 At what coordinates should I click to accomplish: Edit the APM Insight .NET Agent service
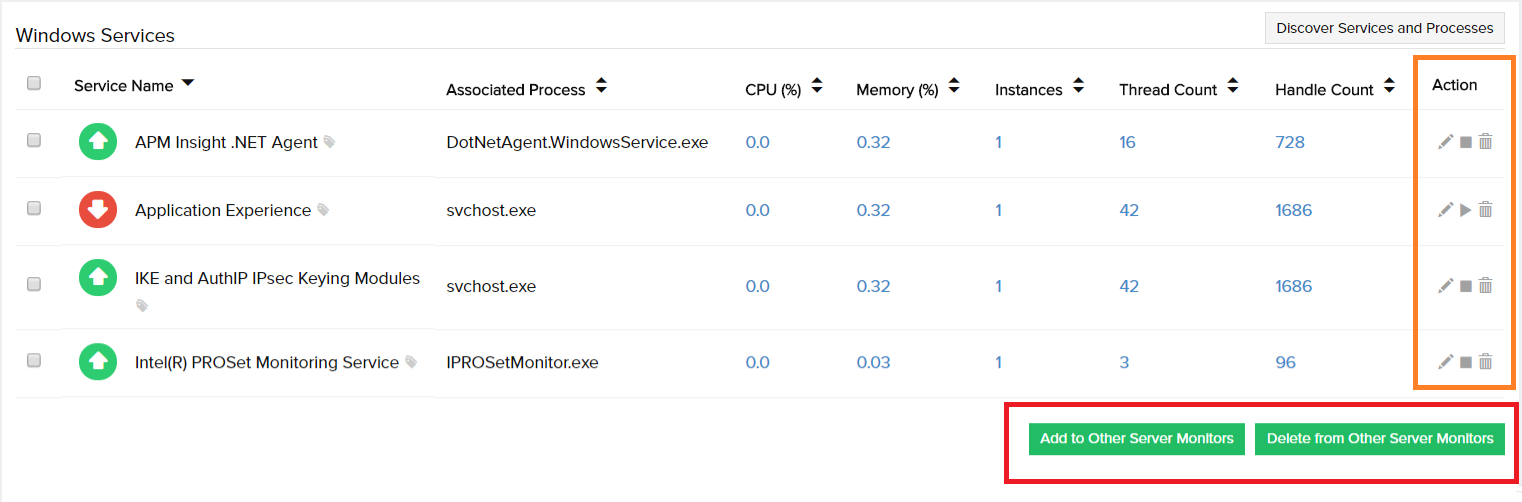point(1445,142)
